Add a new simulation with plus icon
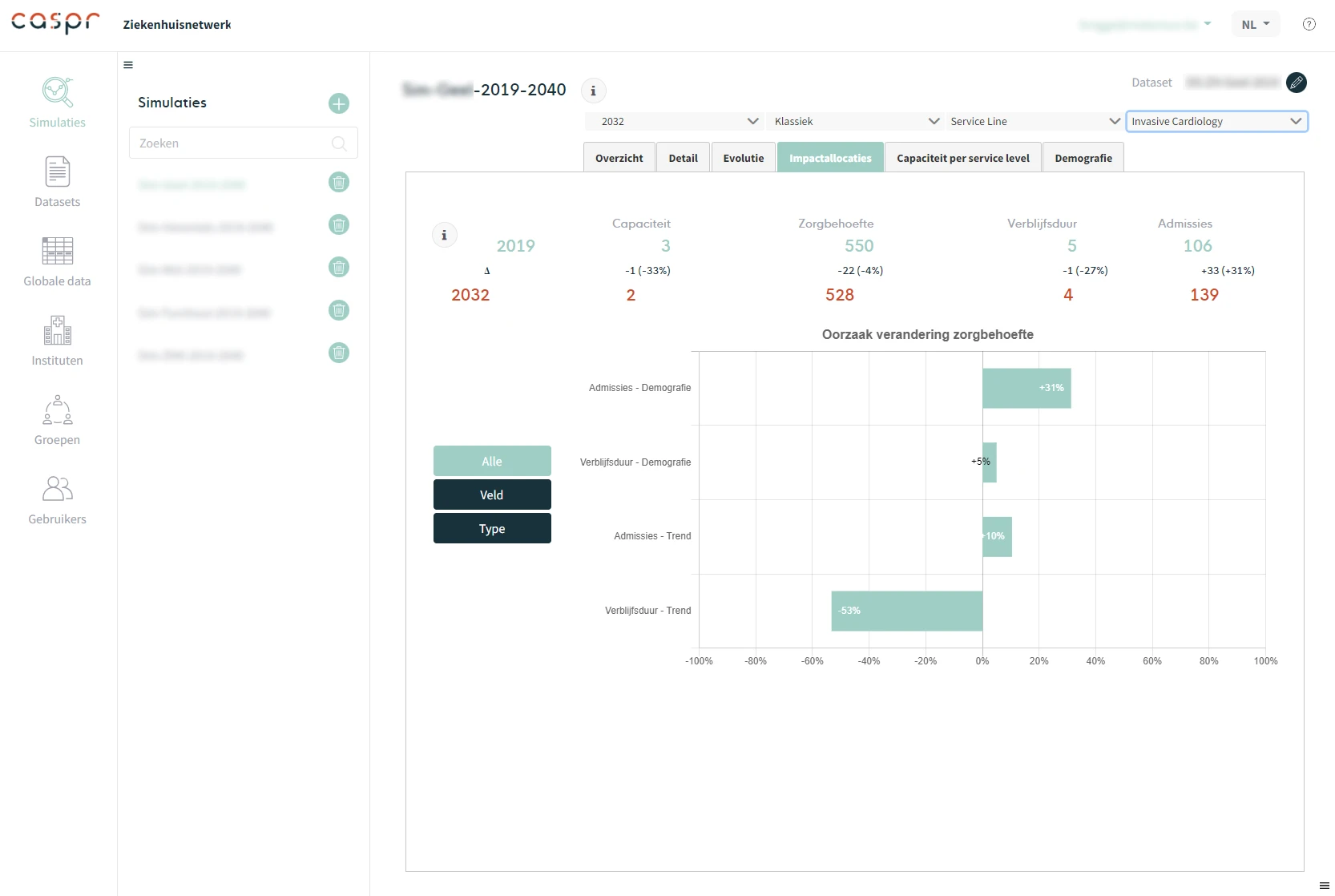 (x=339, y=103)
